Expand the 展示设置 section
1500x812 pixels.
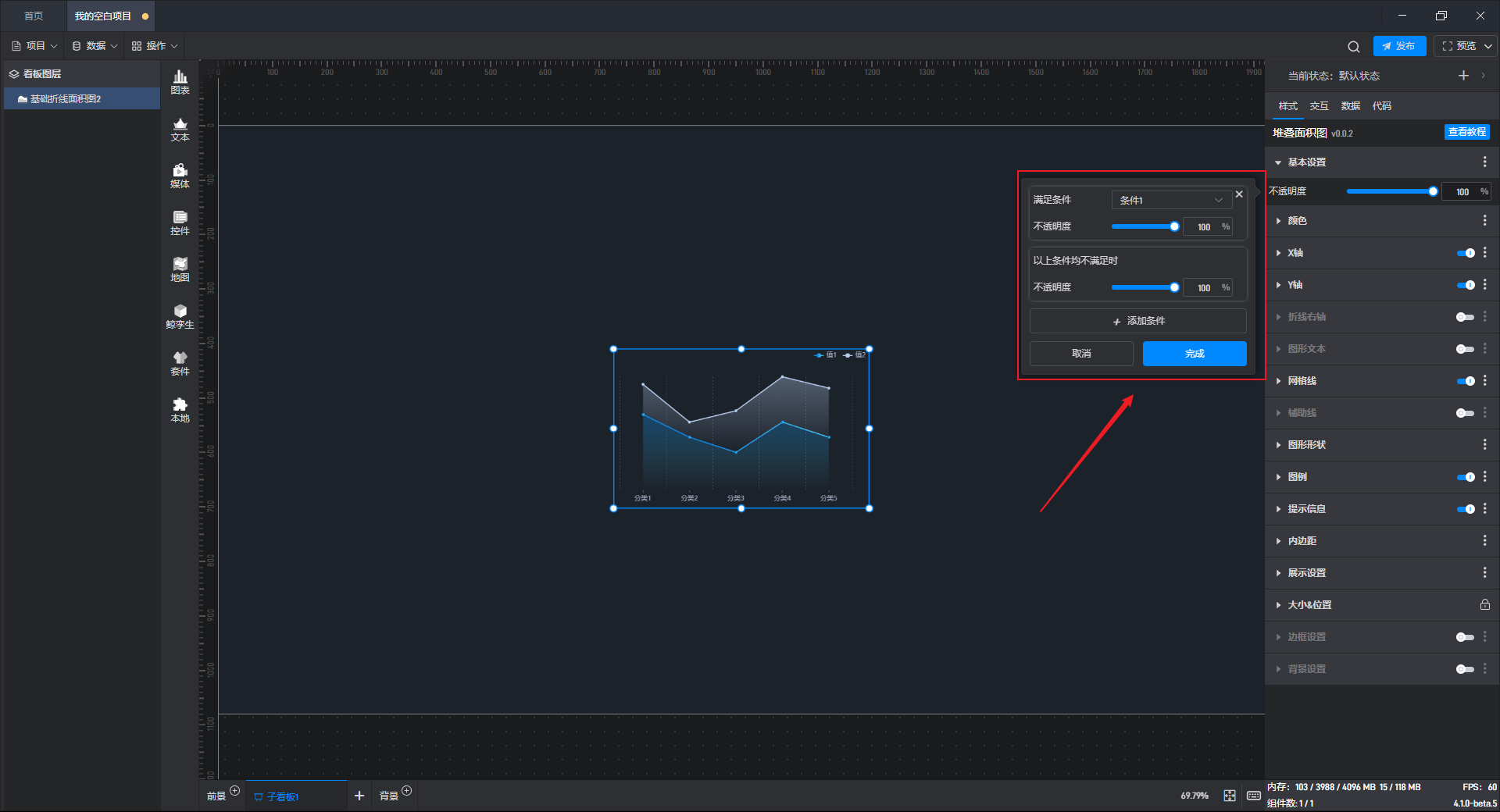pos(1278,573)
